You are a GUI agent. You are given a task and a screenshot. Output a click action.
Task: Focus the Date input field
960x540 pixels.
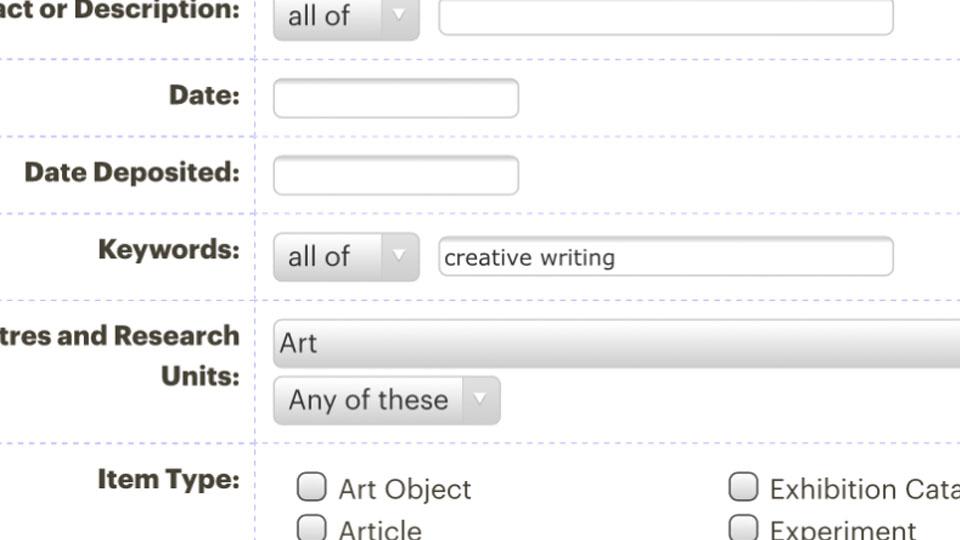[395, 98]
